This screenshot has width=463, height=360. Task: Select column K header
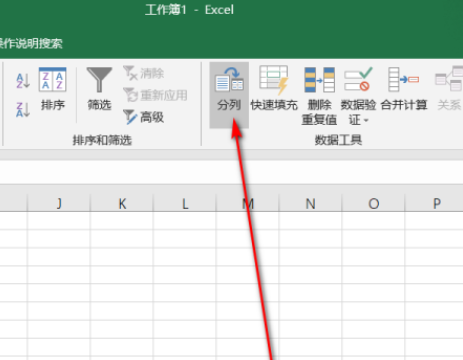122,203
